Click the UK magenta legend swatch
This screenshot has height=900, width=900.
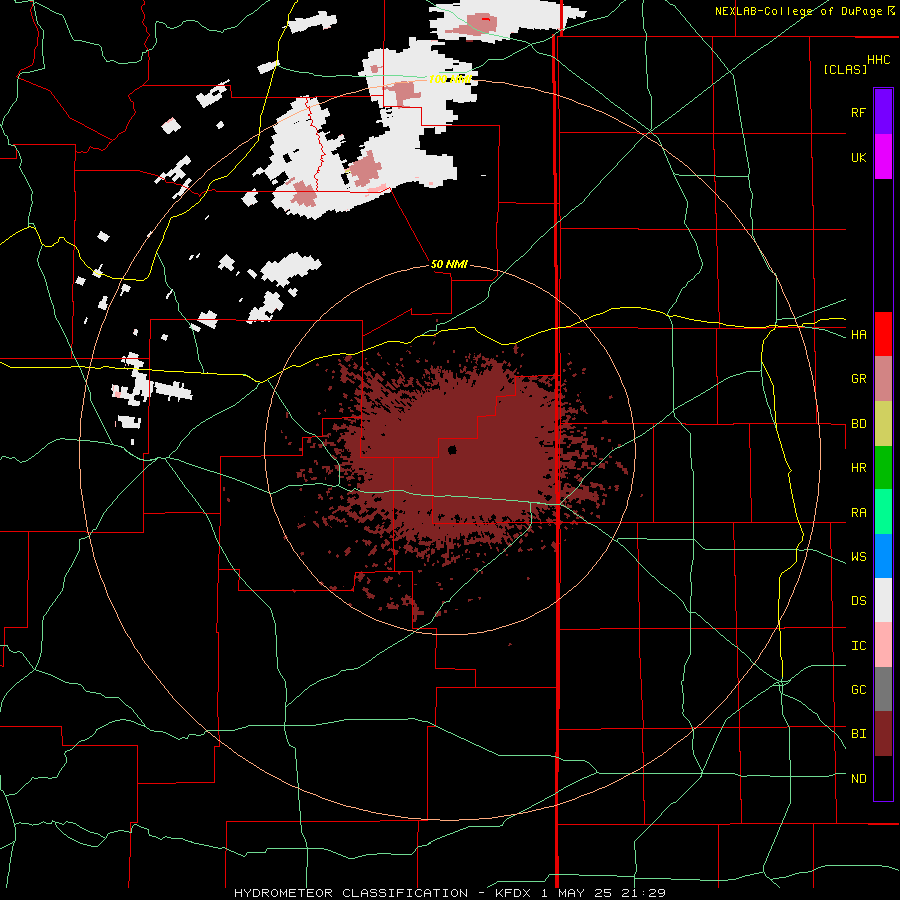[883, 156]
